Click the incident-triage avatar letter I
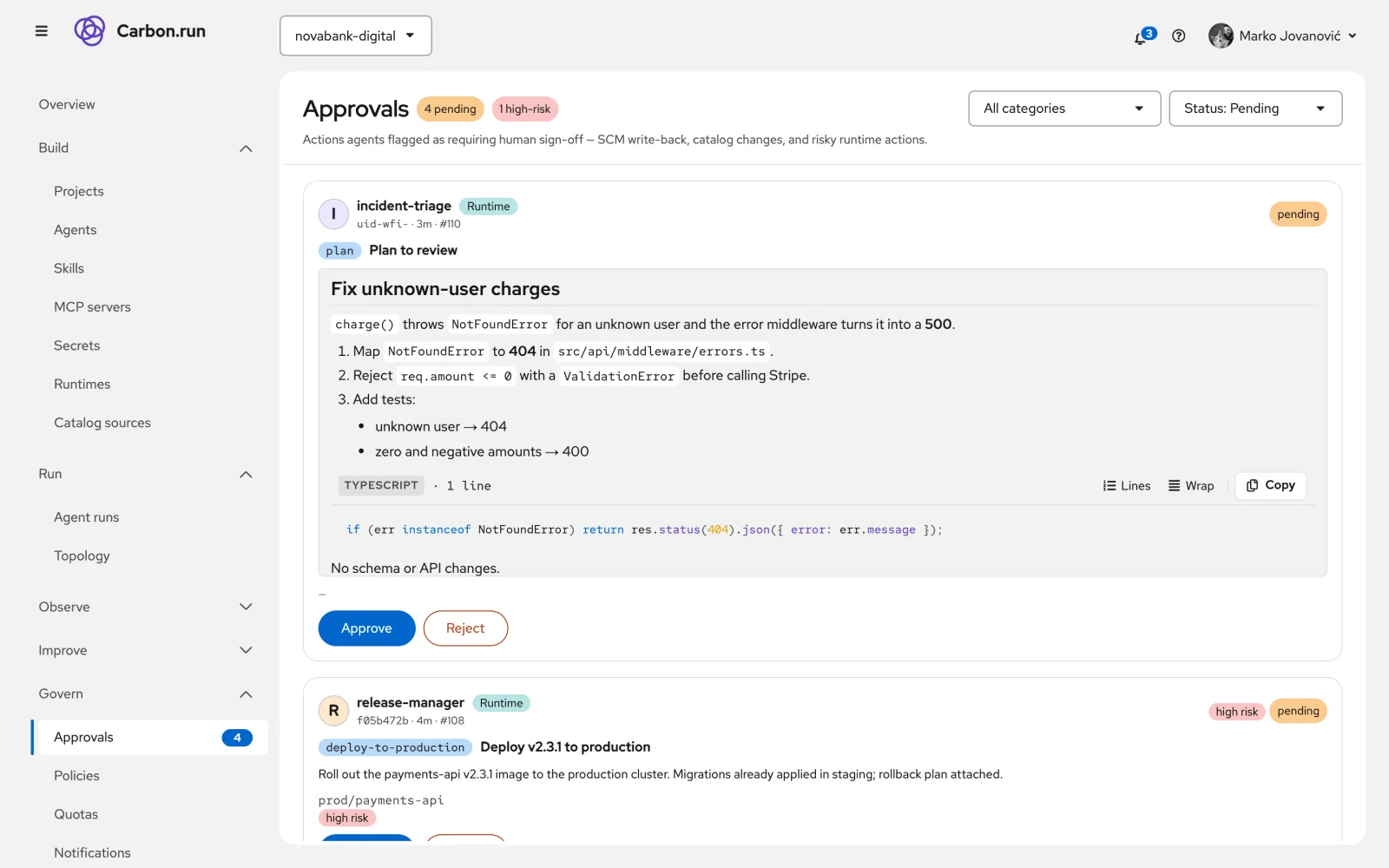 point(333,214)
